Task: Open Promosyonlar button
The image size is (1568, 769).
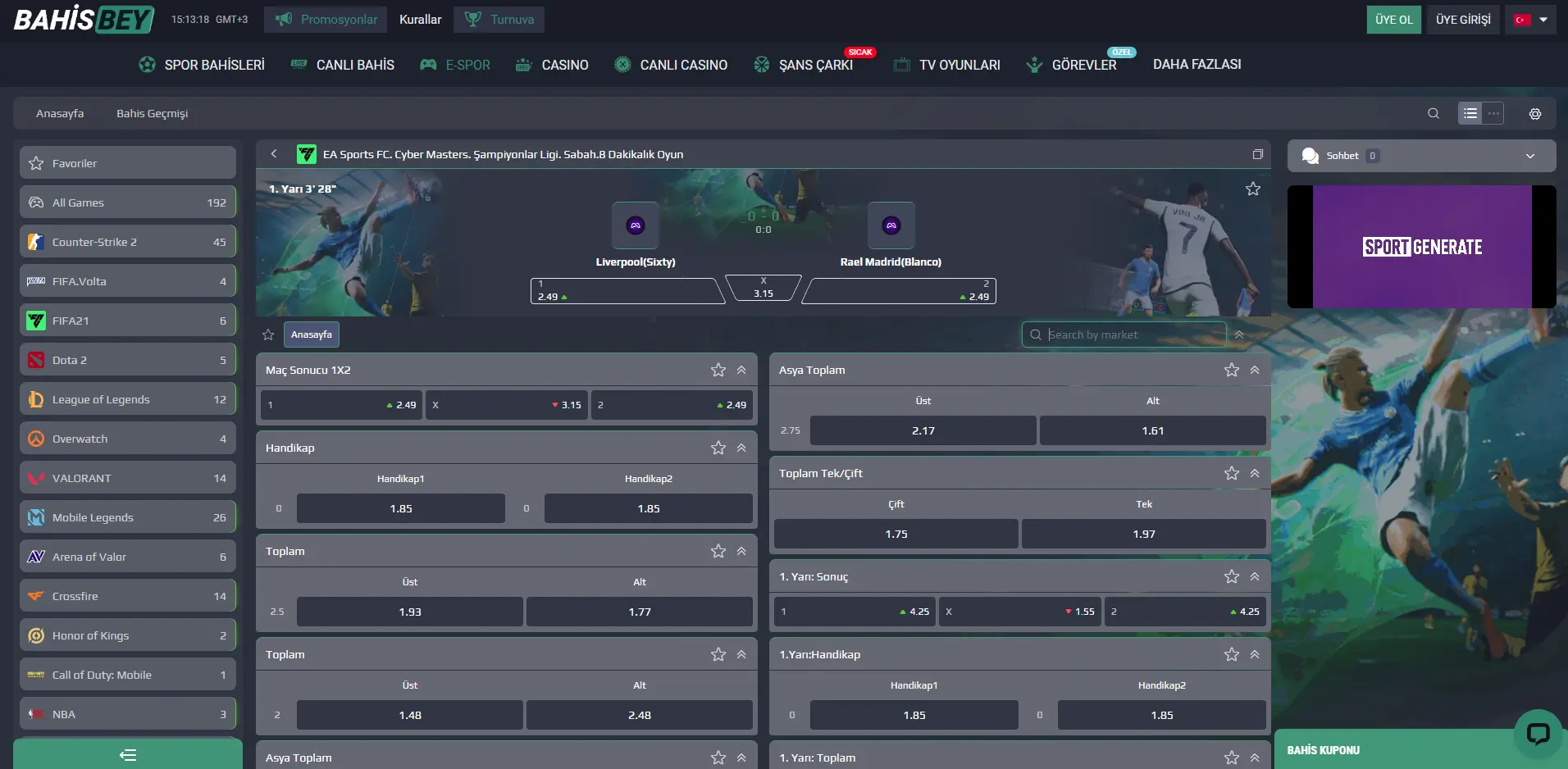Action: tap(326, 20)
